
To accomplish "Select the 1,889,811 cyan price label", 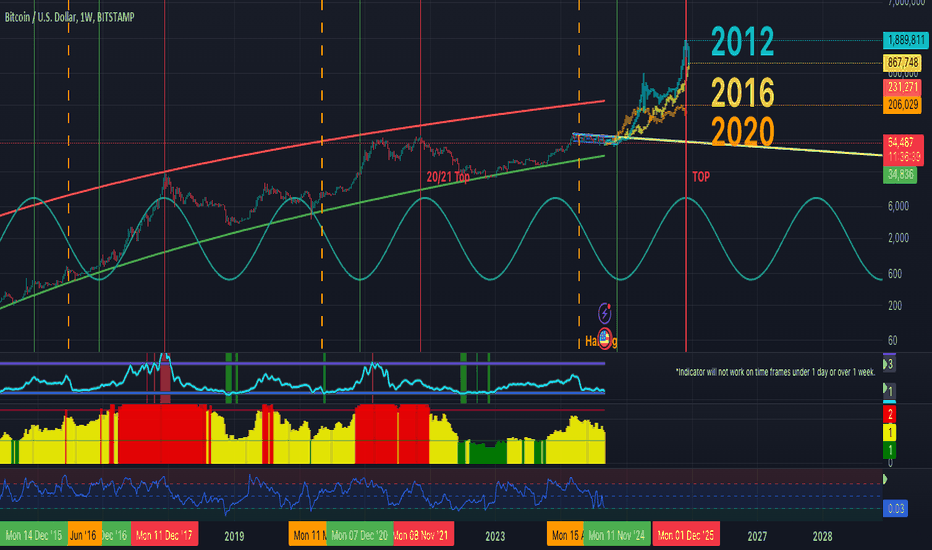I will pyautogui.click(x=905, y=40).
